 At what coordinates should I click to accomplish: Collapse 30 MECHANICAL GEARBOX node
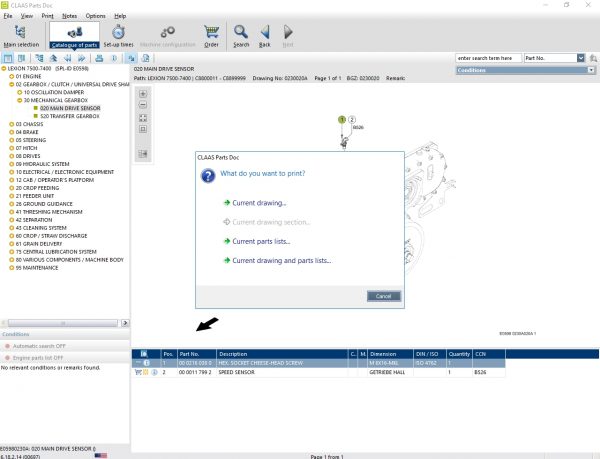click(20, 100)
